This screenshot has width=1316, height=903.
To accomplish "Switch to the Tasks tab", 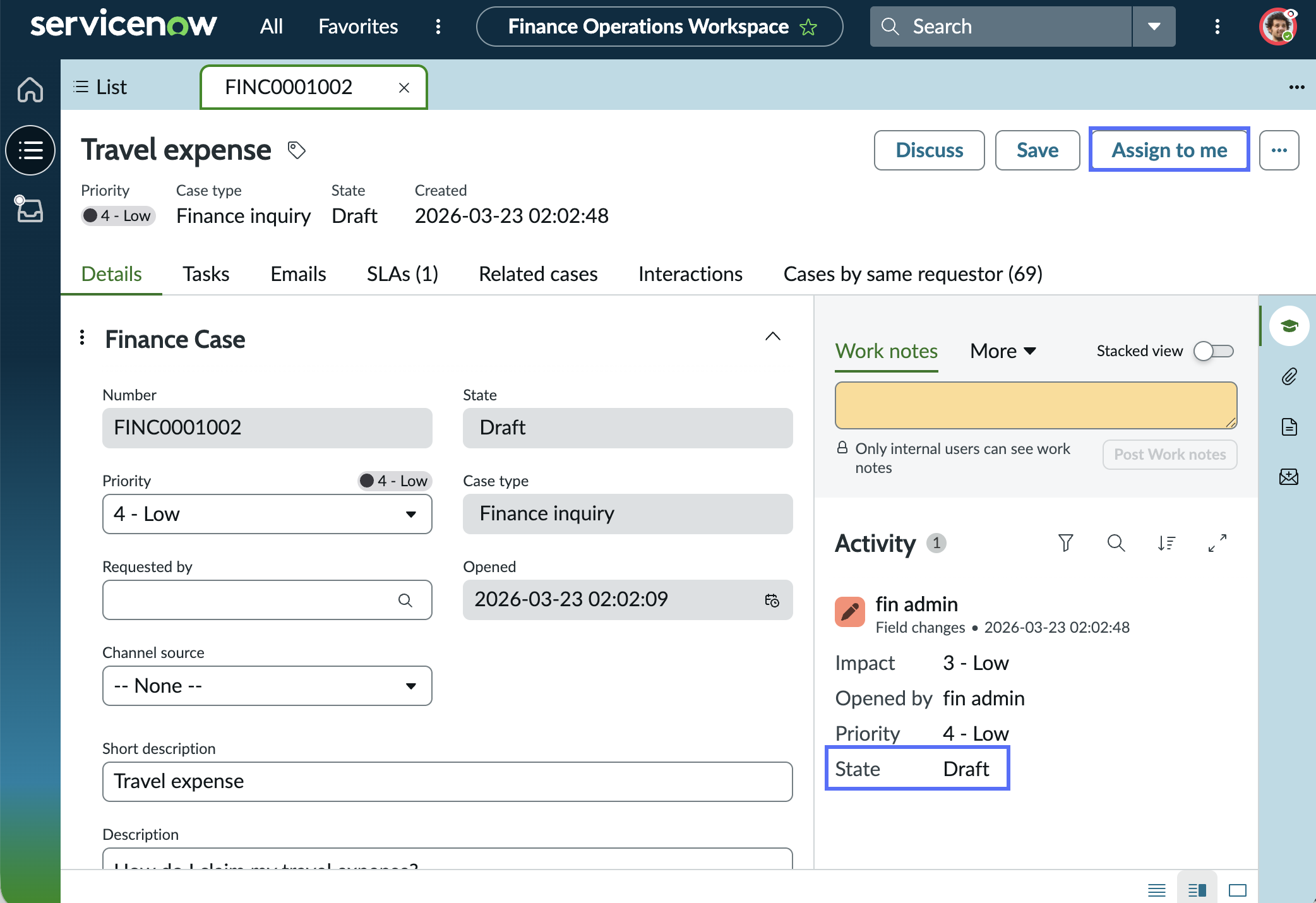I will (x=206, y=274).
